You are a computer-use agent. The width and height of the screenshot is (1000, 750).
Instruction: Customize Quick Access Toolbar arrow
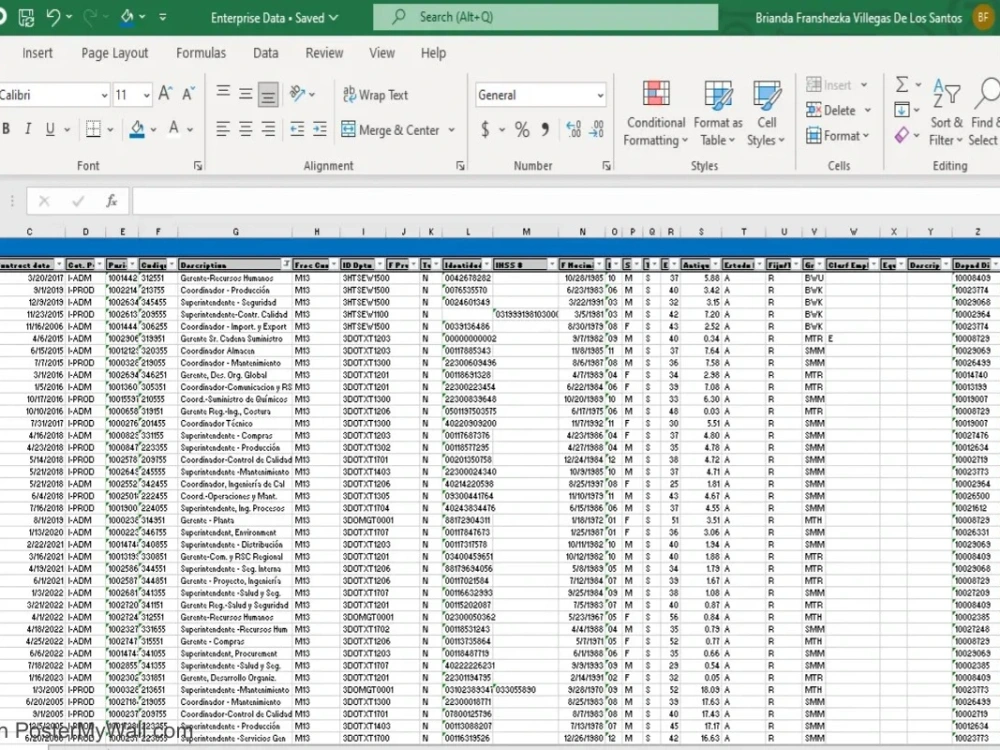(163, 18)
